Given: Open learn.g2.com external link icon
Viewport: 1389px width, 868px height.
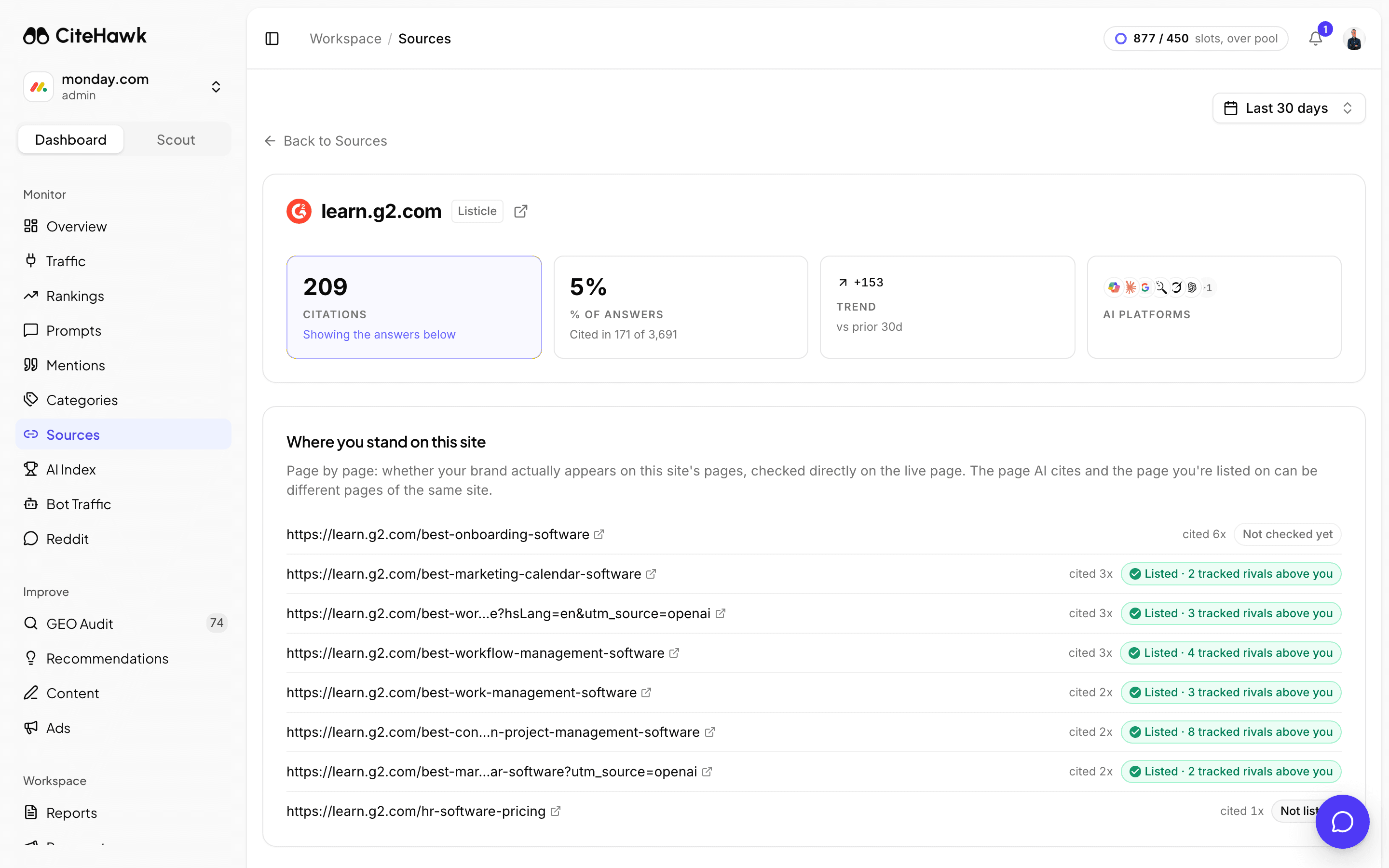Looking at the screenshot, I should click(x=520, y=211).
